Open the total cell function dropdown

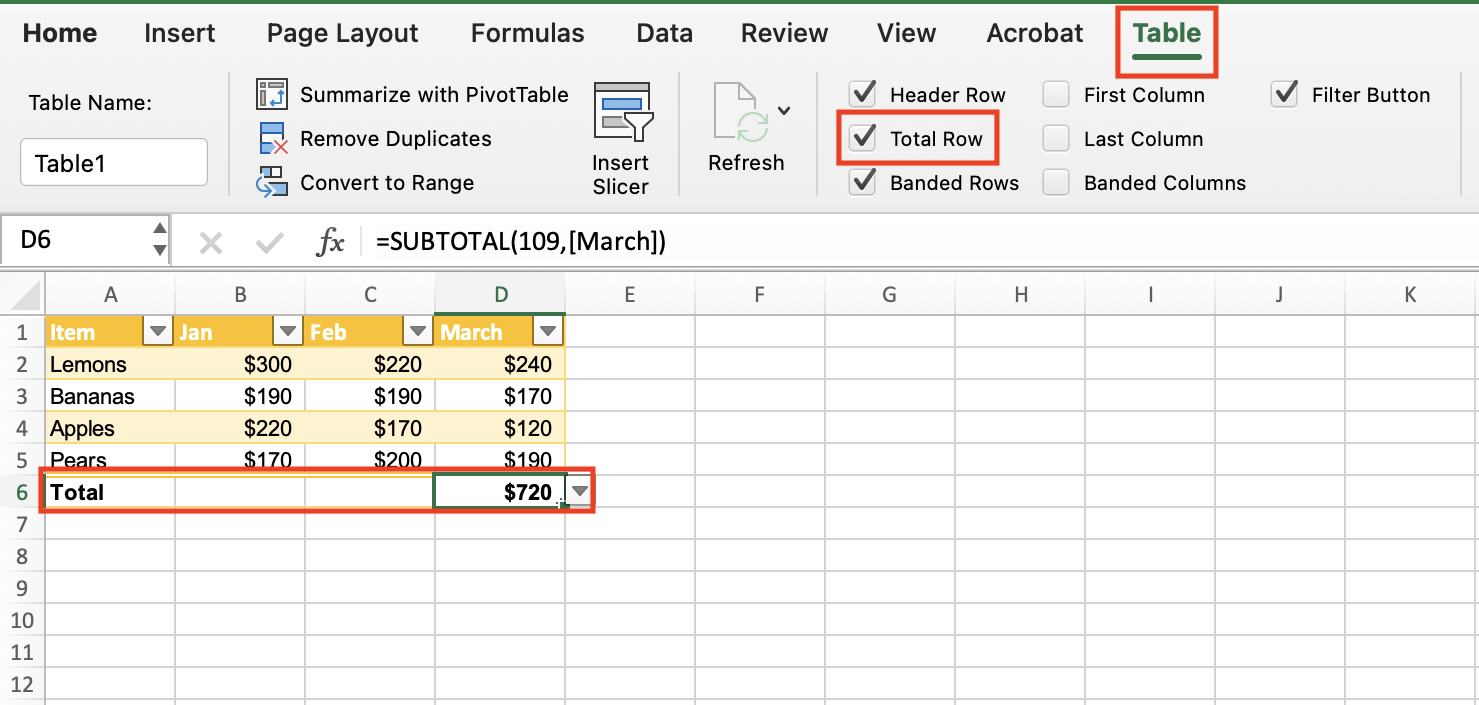(578, 491)
